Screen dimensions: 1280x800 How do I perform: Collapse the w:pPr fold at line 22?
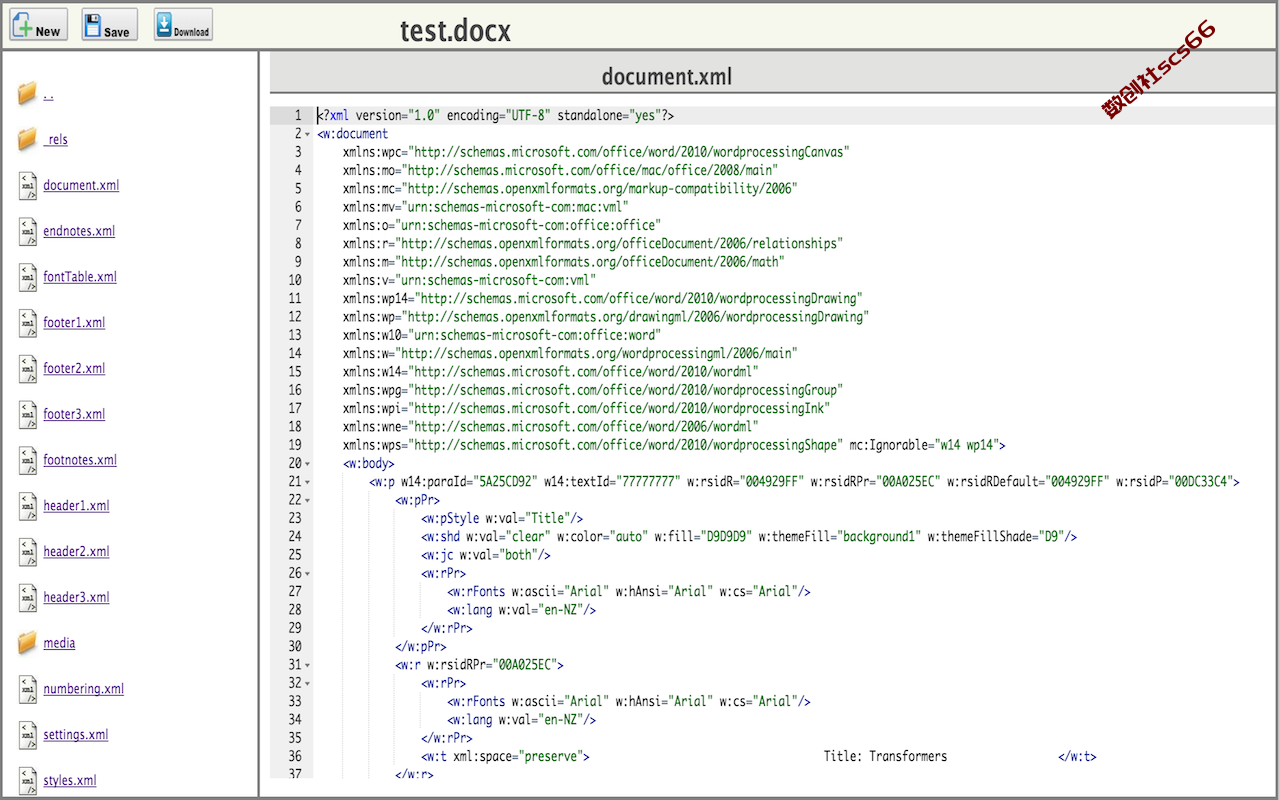(307, 500)
